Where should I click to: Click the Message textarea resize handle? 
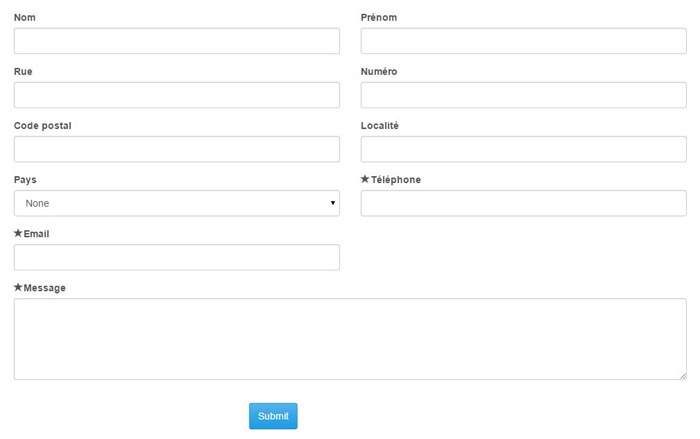coord(683,376)
